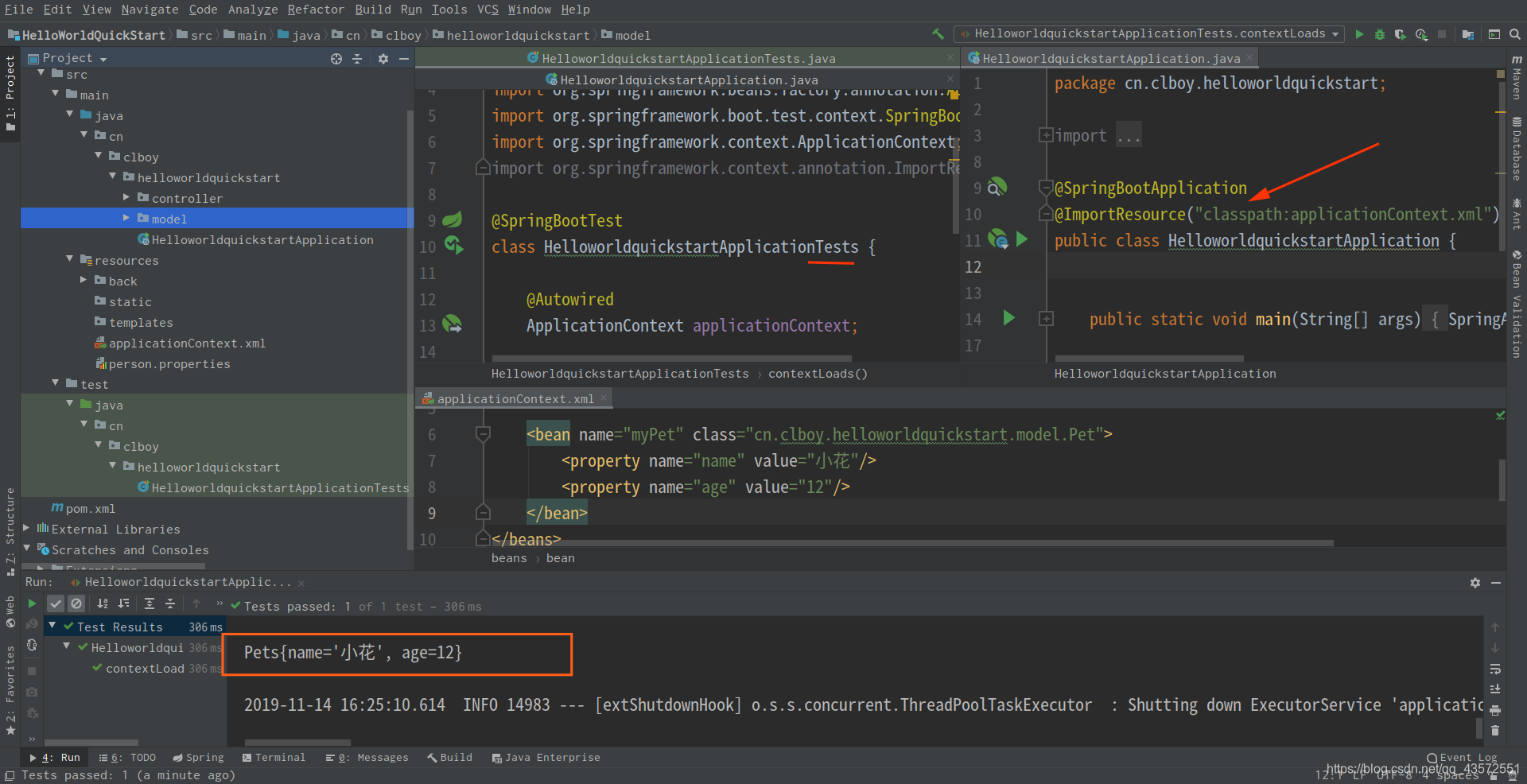Image resolution: width=1527 pixels, height=784 pixels.
Task: Toggle the Ant tool window stripe
Action: [1517, 214]
